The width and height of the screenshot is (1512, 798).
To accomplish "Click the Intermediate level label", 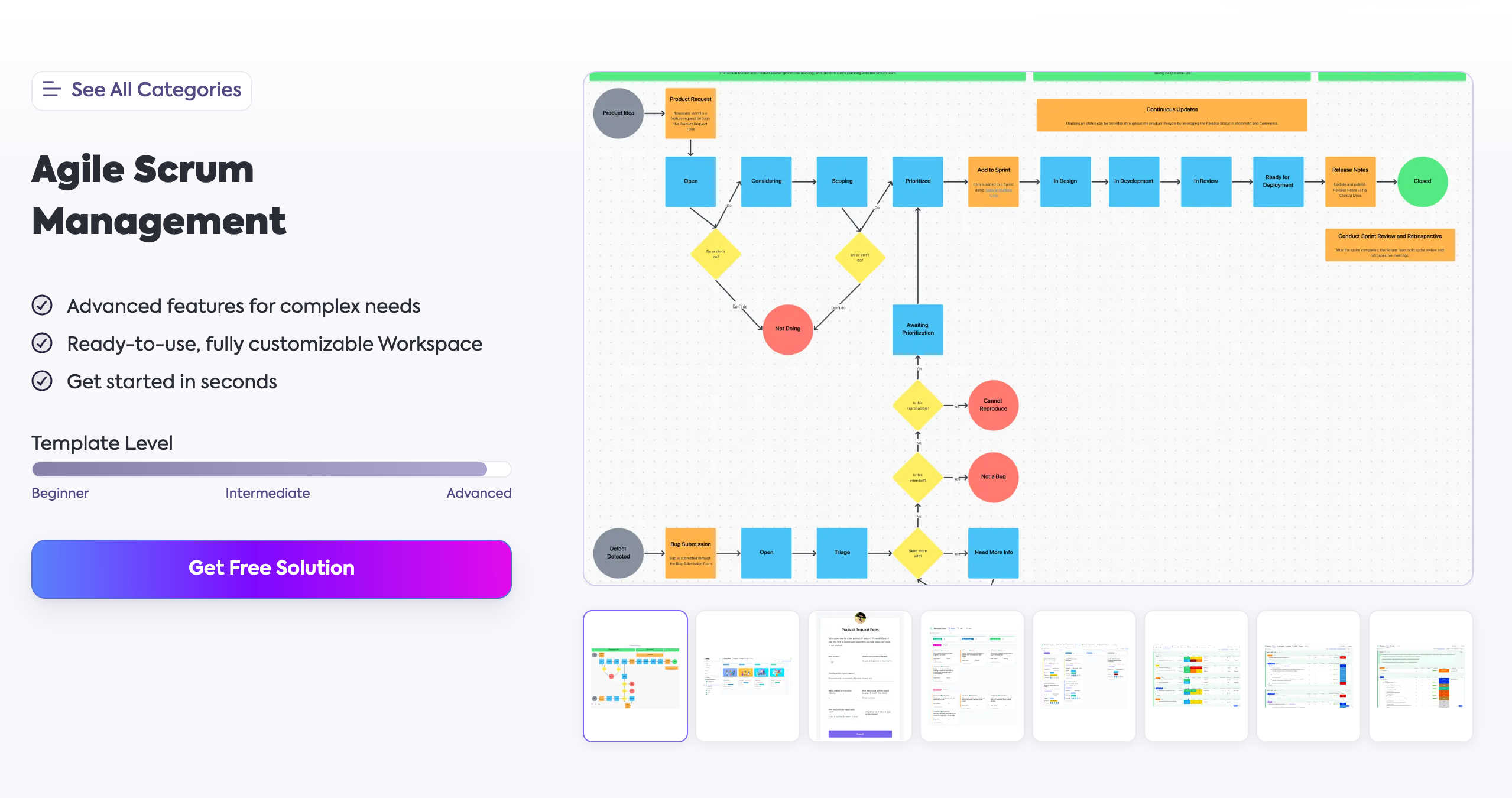I will 268,493.
